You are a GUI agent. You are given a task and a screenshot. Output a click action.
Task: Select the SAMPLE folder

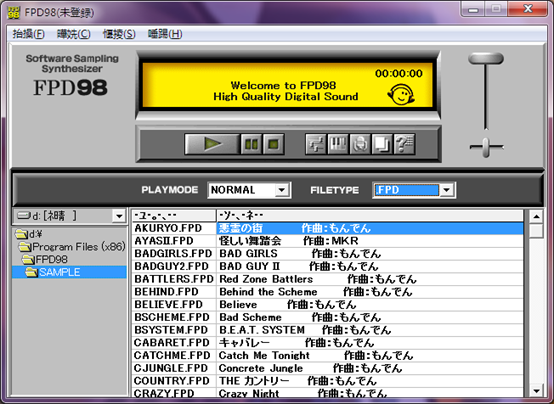(69, 272)
